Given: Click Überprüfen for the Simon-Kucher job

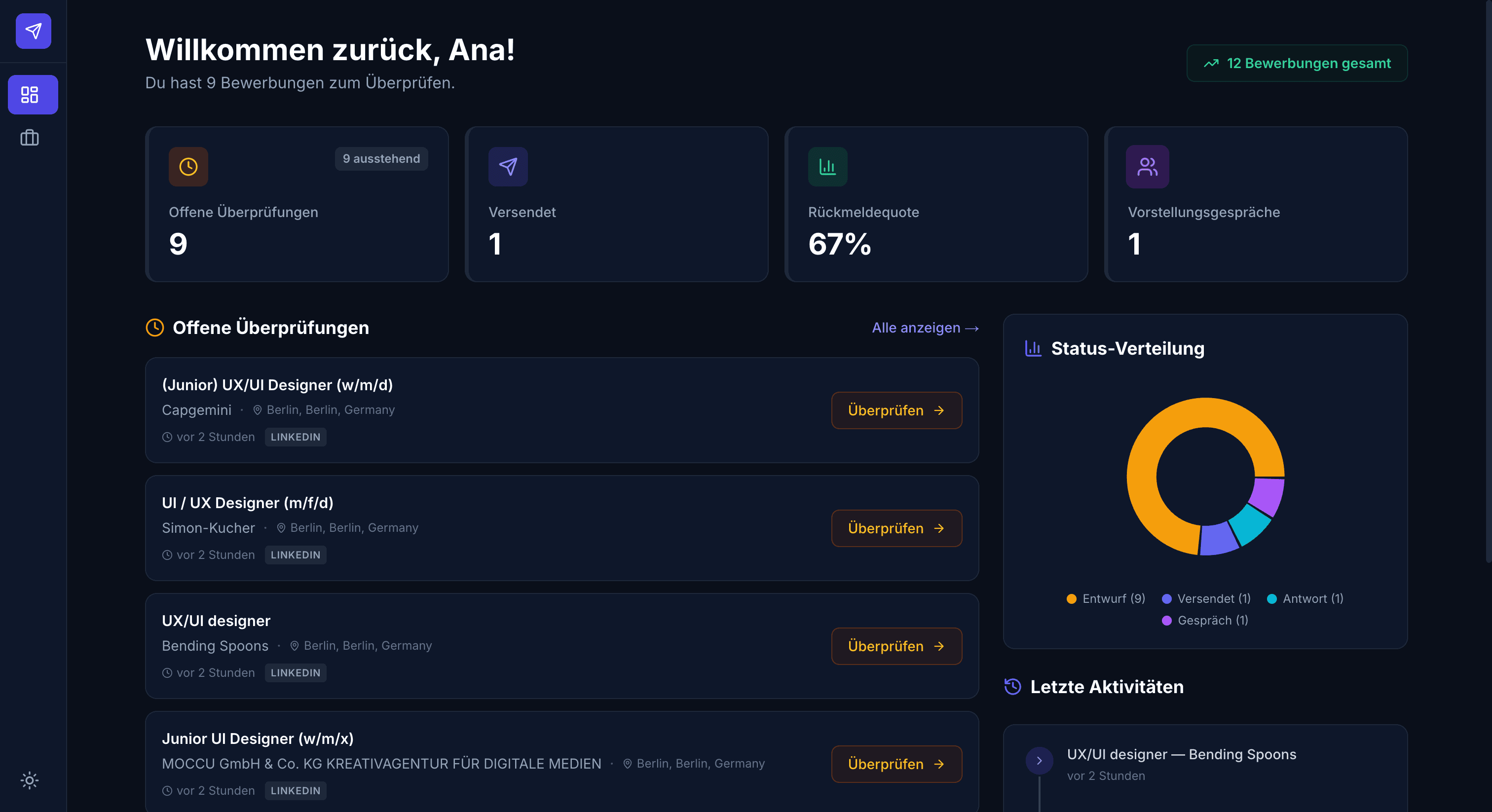Looking at the screenshot, I should pos(896,528).
